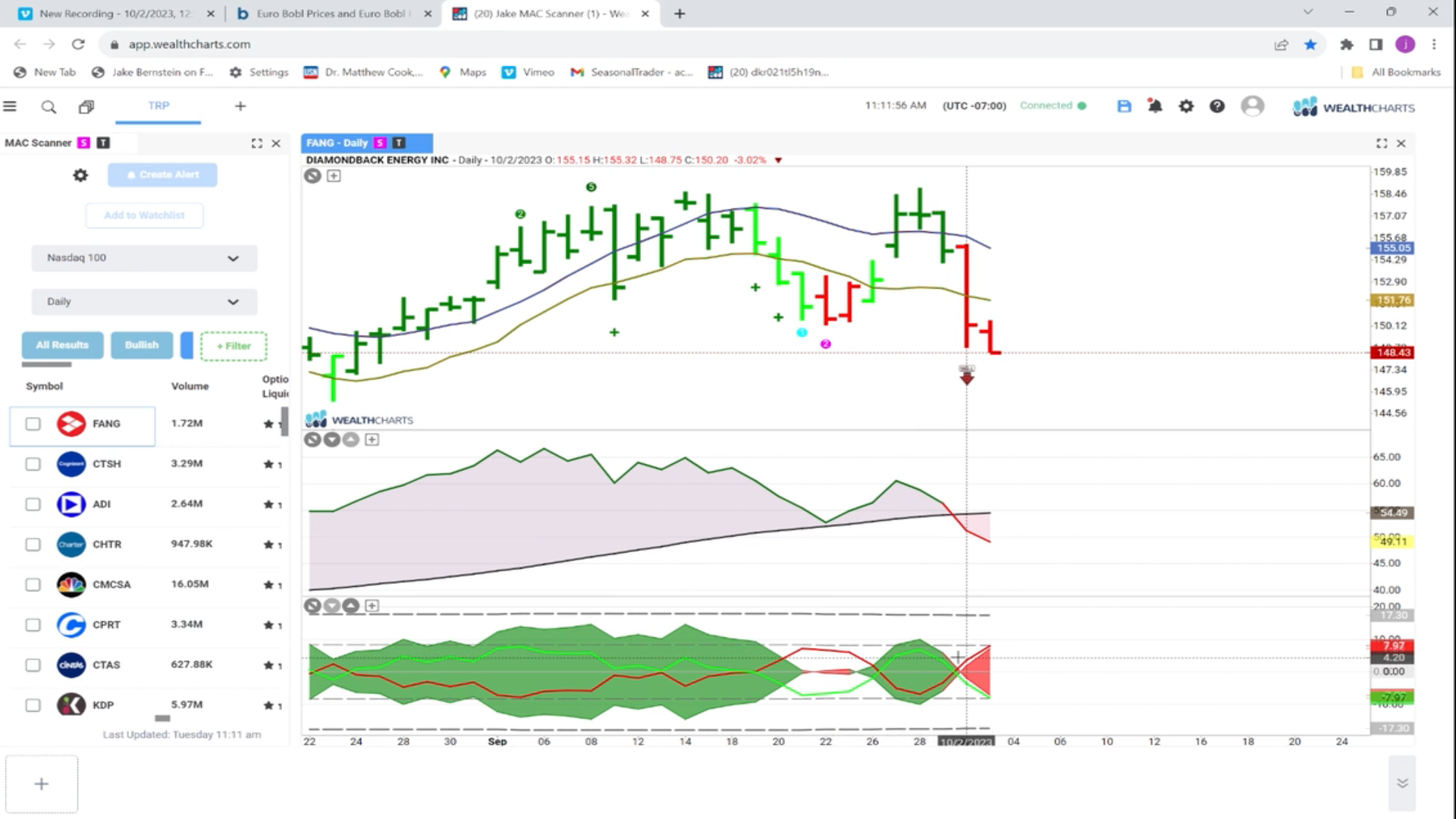Check the ADI row checkbox
Screen dimensions: 1456x819
33,504
